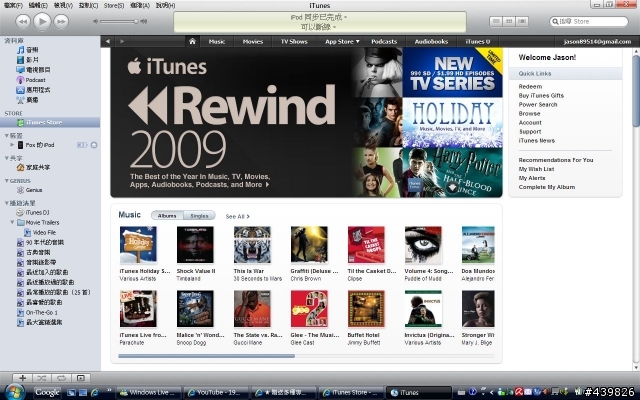
Task: Open the TV Shows store tab
Action: pyautogui.click(x=294, y=41)
